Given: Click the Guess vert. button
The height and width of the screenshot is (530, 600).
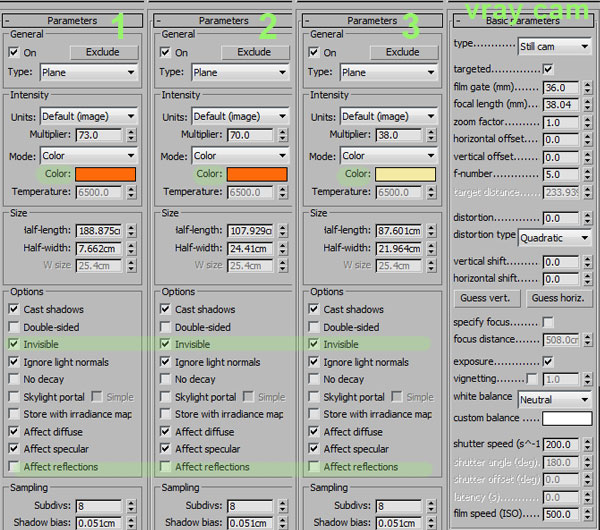Looking at the screenshot, I should pos(487,298).
